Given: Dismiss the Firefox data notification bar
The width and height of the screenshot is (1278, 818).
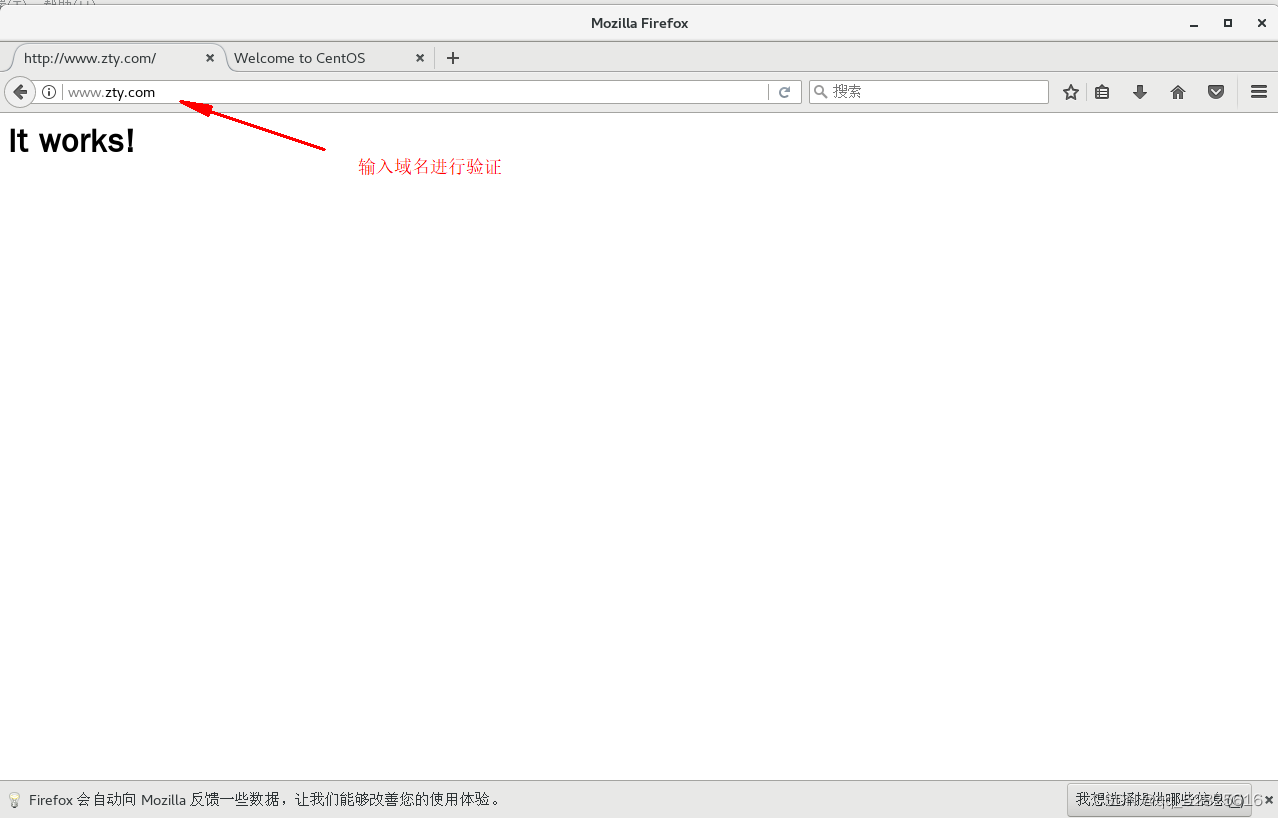Looking at the screenshot, I should [x=1269, y=800].
